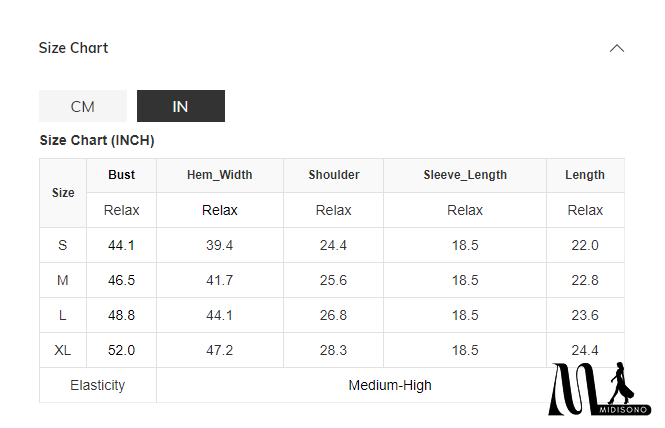The height and width of the screenshot is (428, 665).
Task: Select the S size row label
Action: (x=63, y=246)
